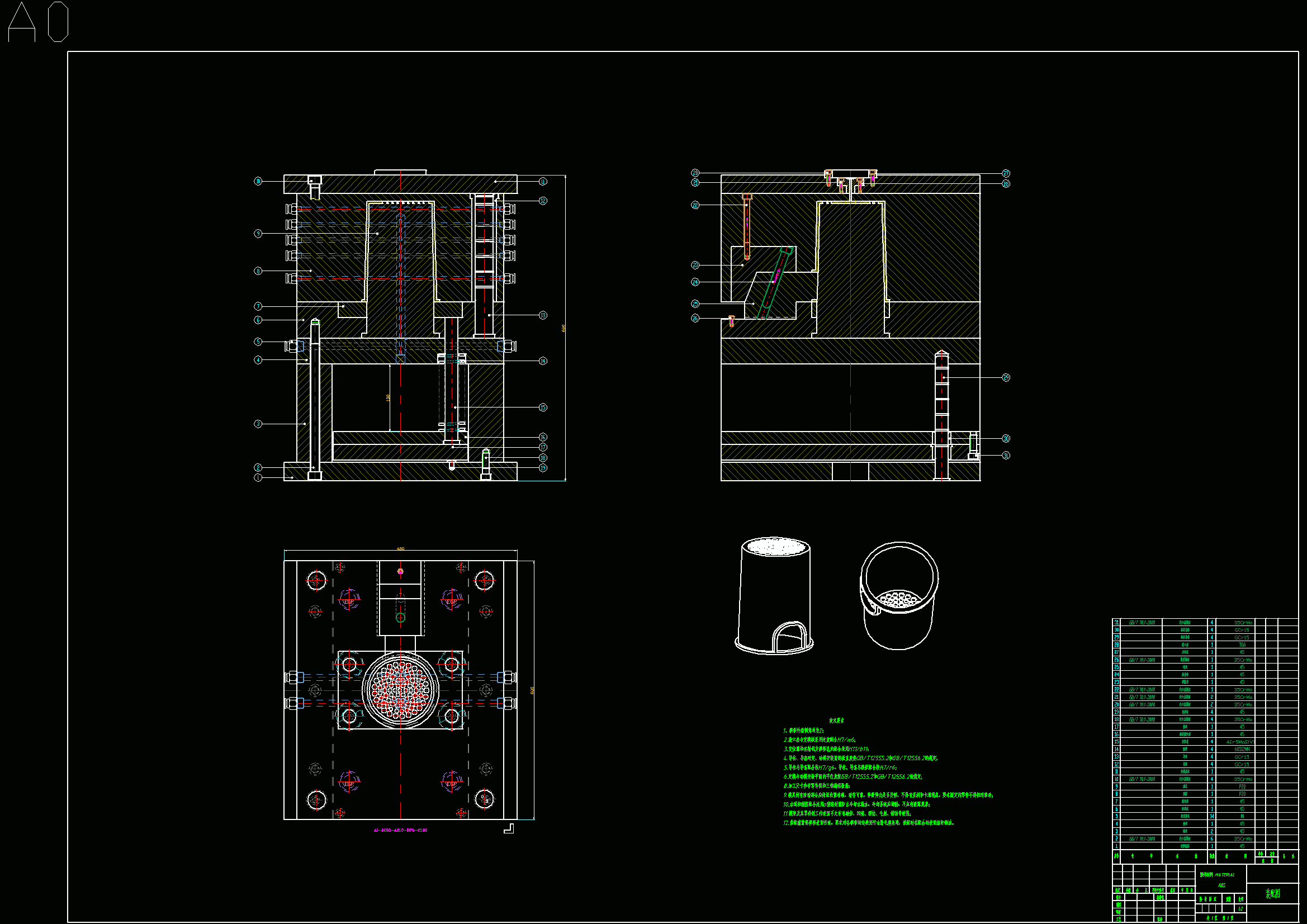Screen dimensions: 1307x924
Task: Click the MATERIAL ABS title block cell
Action: point(1220,880)
